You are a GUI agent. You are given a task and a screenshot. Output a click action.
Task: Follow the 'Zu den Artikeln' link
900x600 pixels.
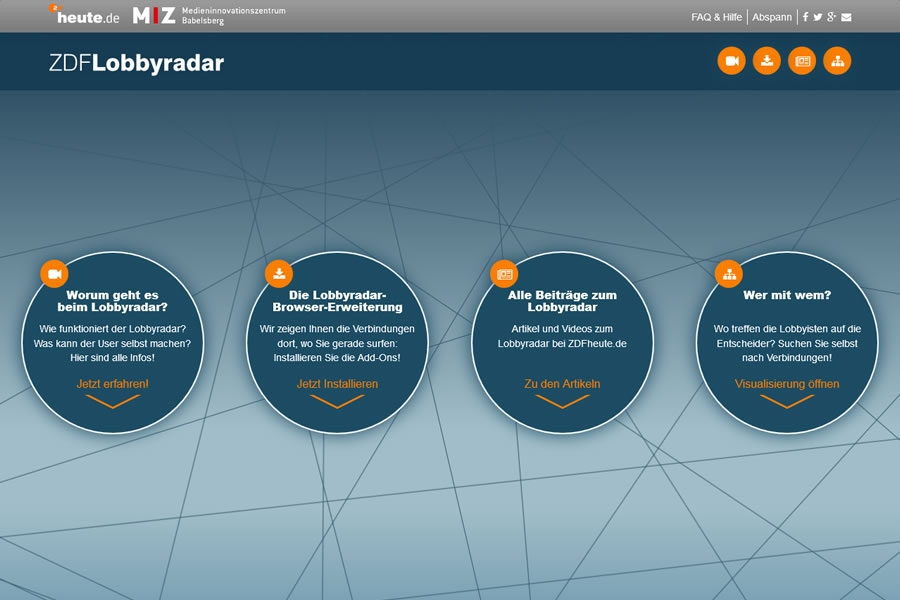point(562,384)
